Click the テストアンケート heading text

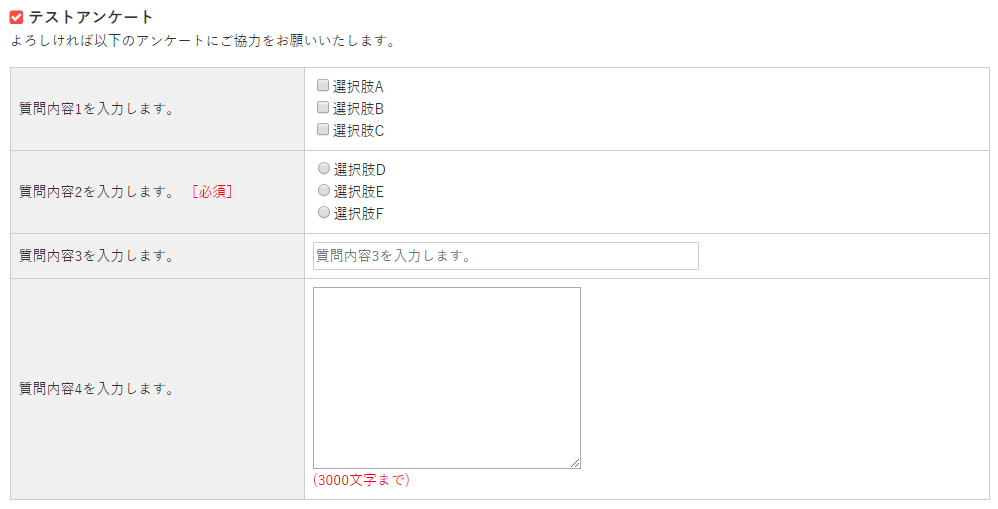pos(91,17)
